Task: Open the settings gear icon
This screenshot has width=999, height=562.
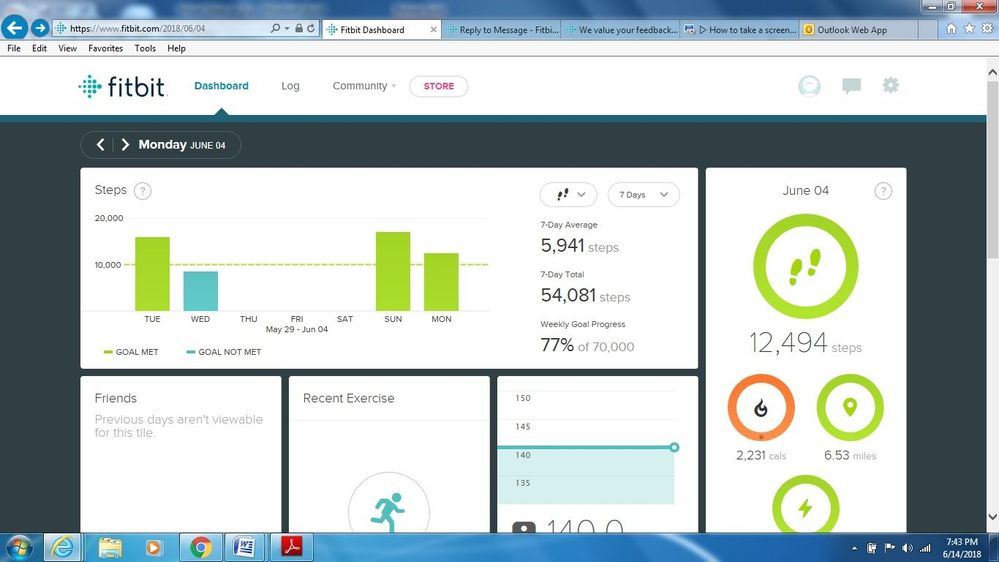Action: click(890, 86)
